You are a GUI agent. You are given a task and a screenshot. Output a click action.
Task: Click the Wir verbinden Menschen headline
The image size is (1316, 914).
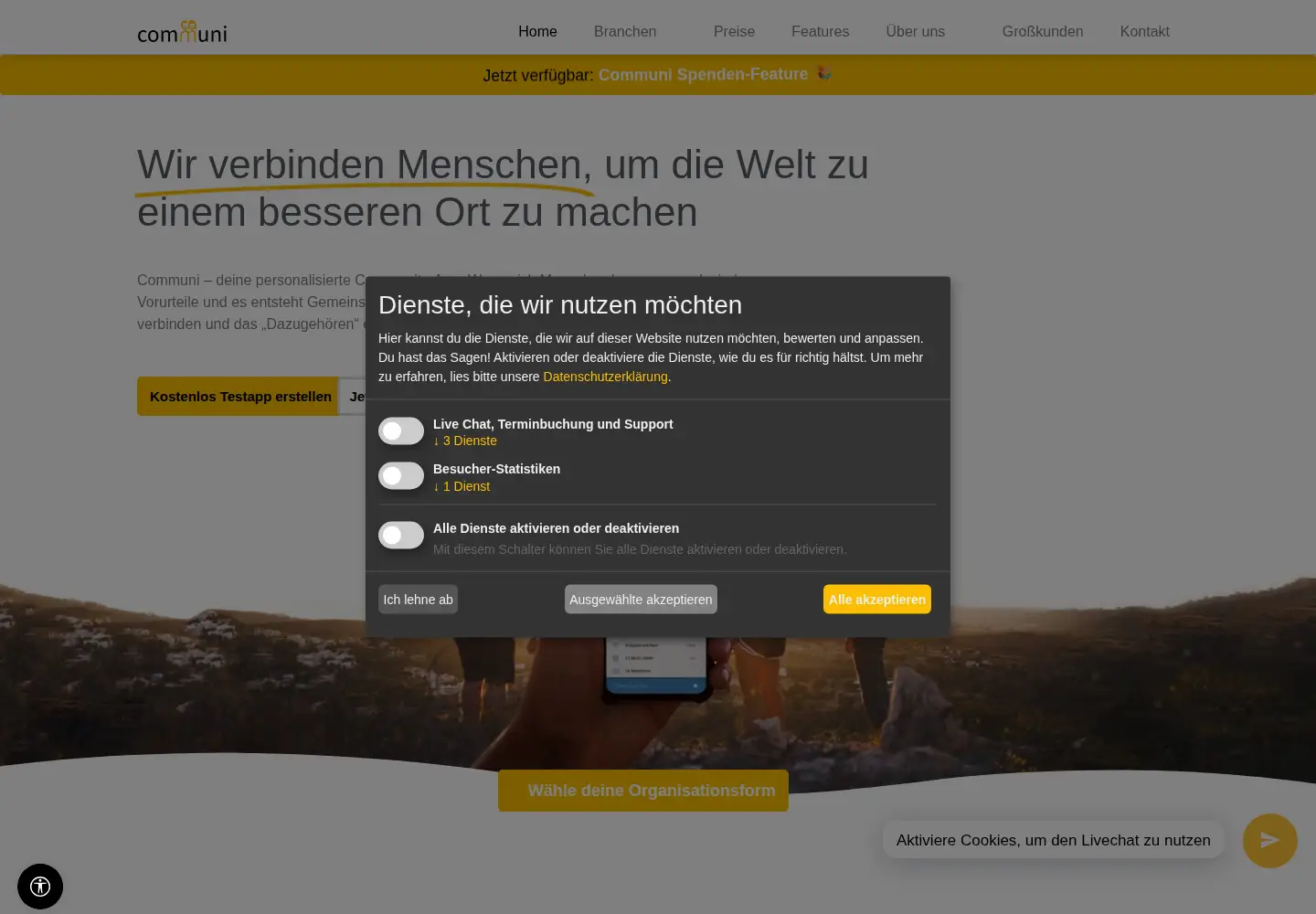[503, 188]
